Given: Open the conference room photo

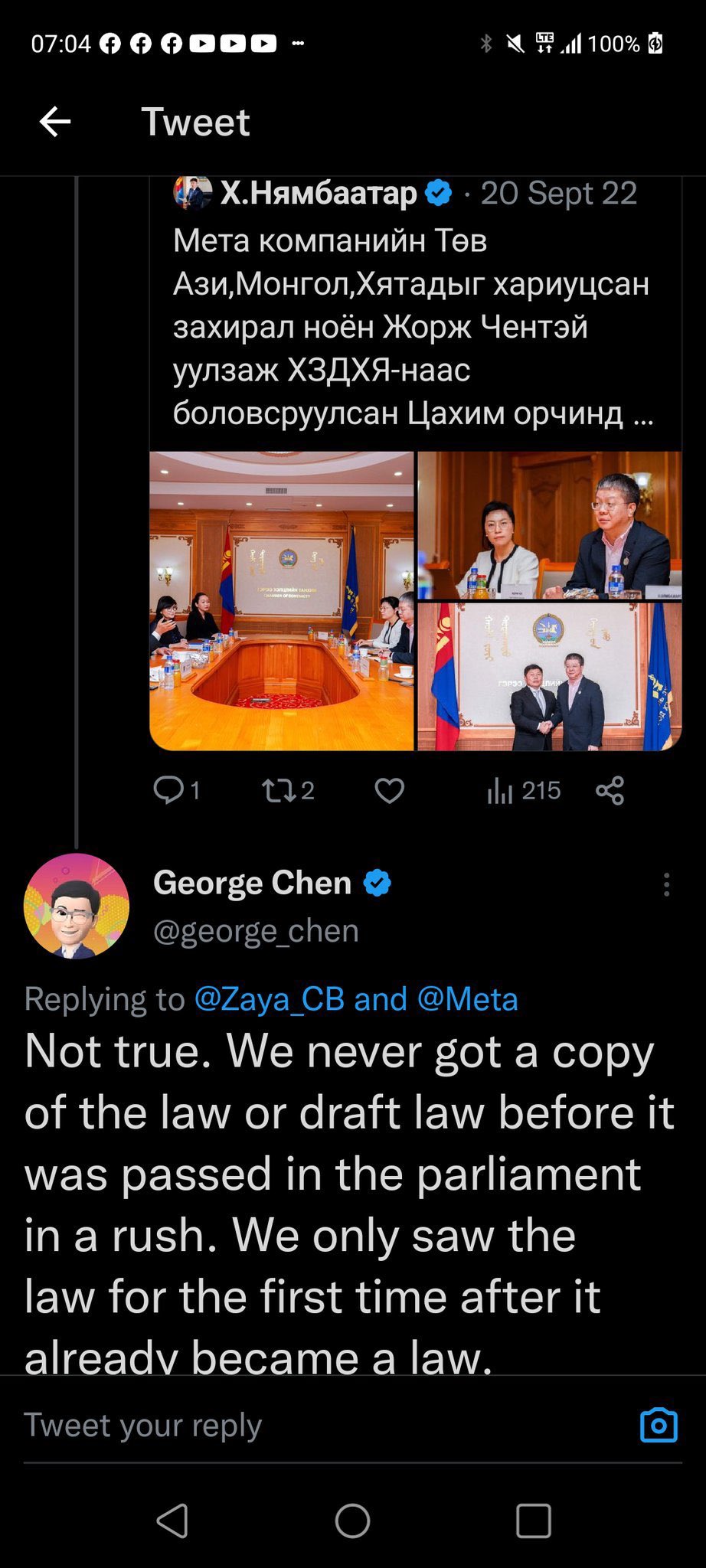Looking at the screenshot, I should pos(281,601).
